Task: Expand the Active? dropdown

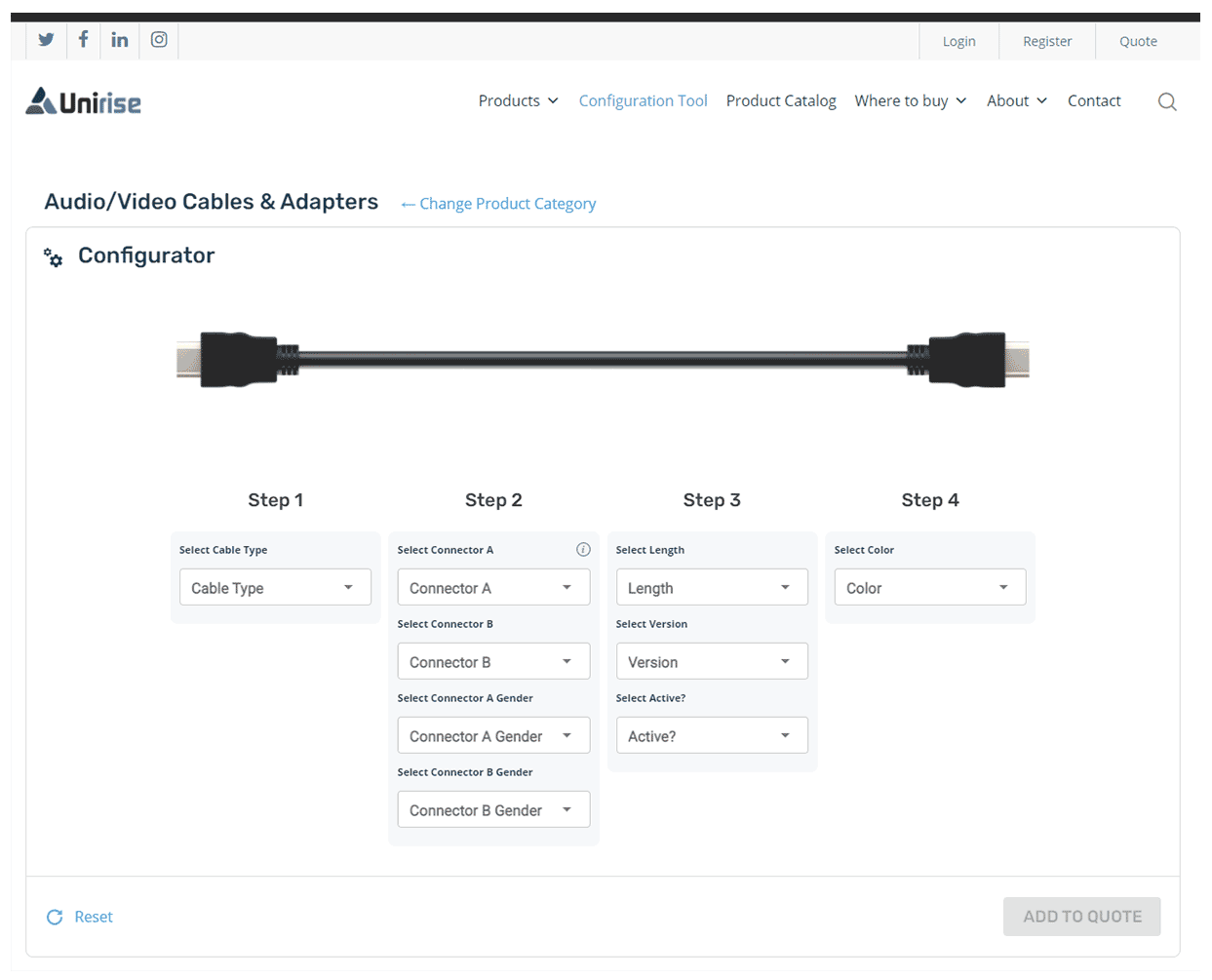Action: 712,736
